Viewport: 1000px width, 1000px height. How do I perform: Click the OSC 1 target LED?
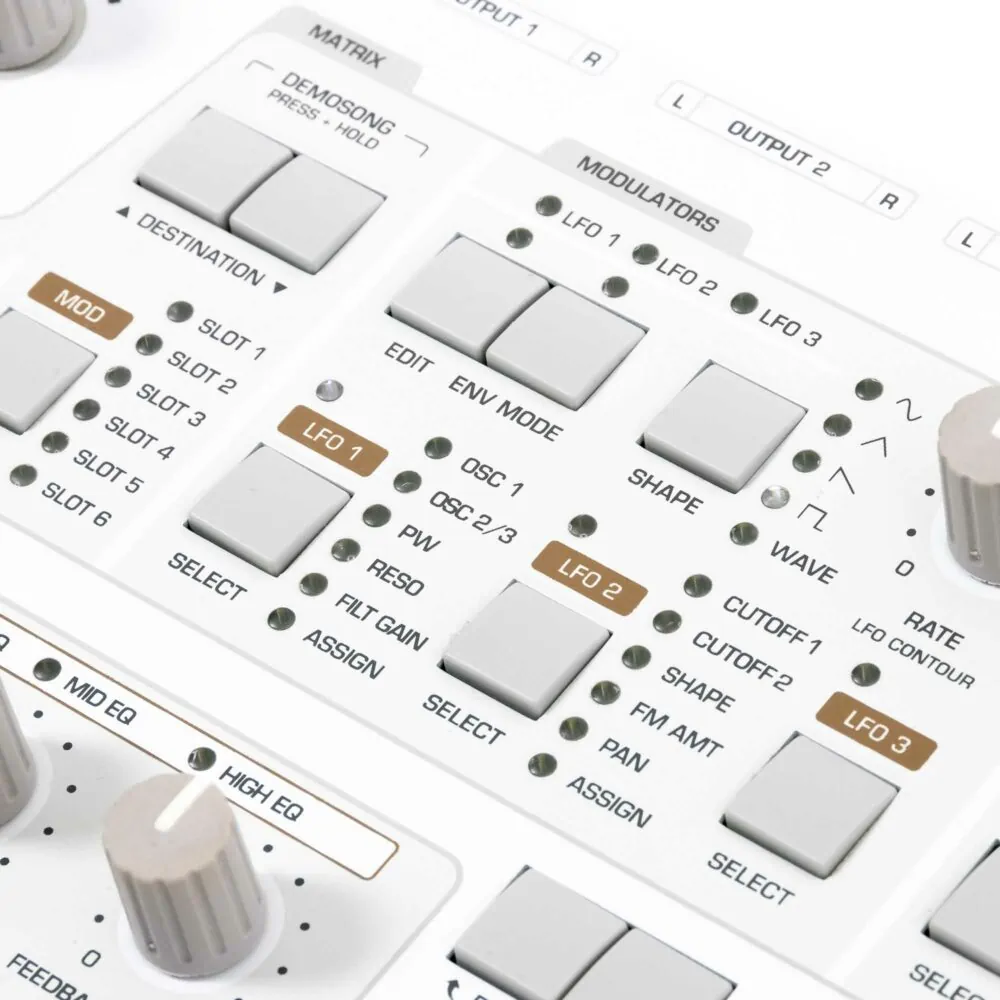[x=437, y=448]
